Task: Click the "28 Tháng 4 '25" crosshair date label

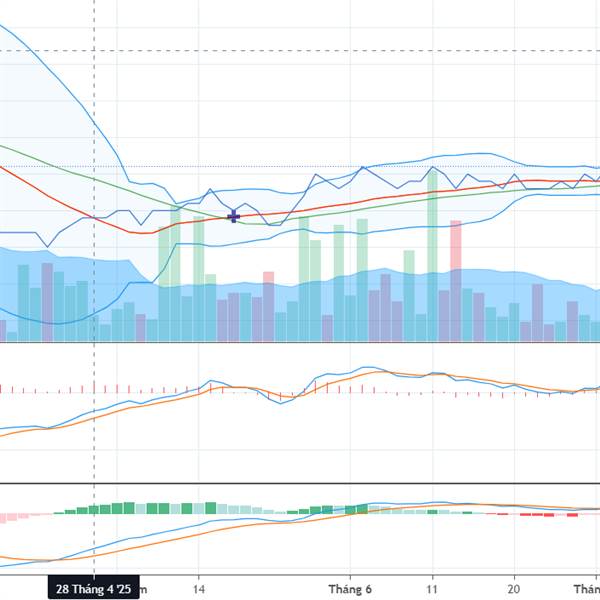Action: (93, 589)
